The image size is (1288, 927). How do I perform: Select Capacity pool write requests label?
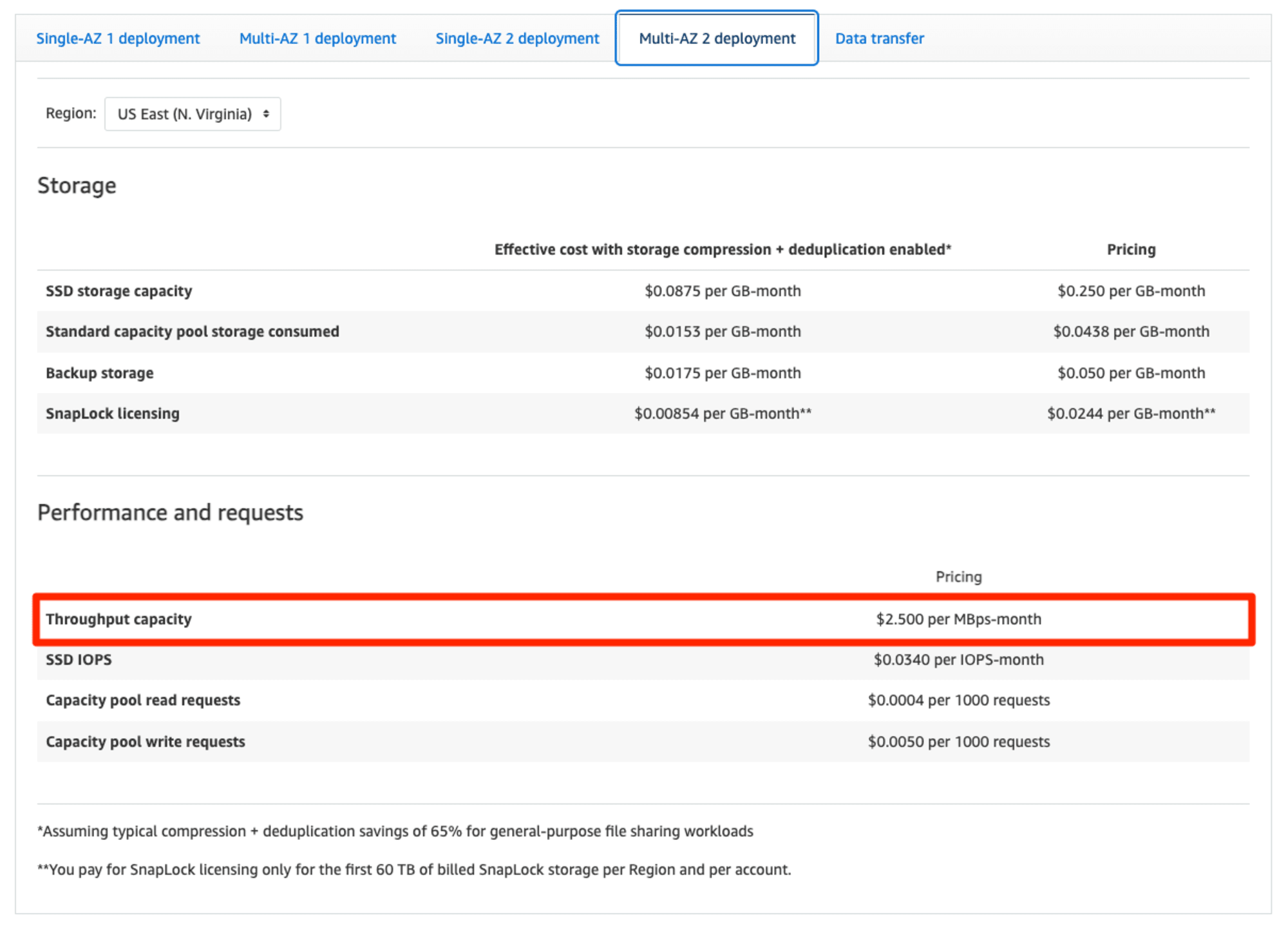(x=145, y=741)
